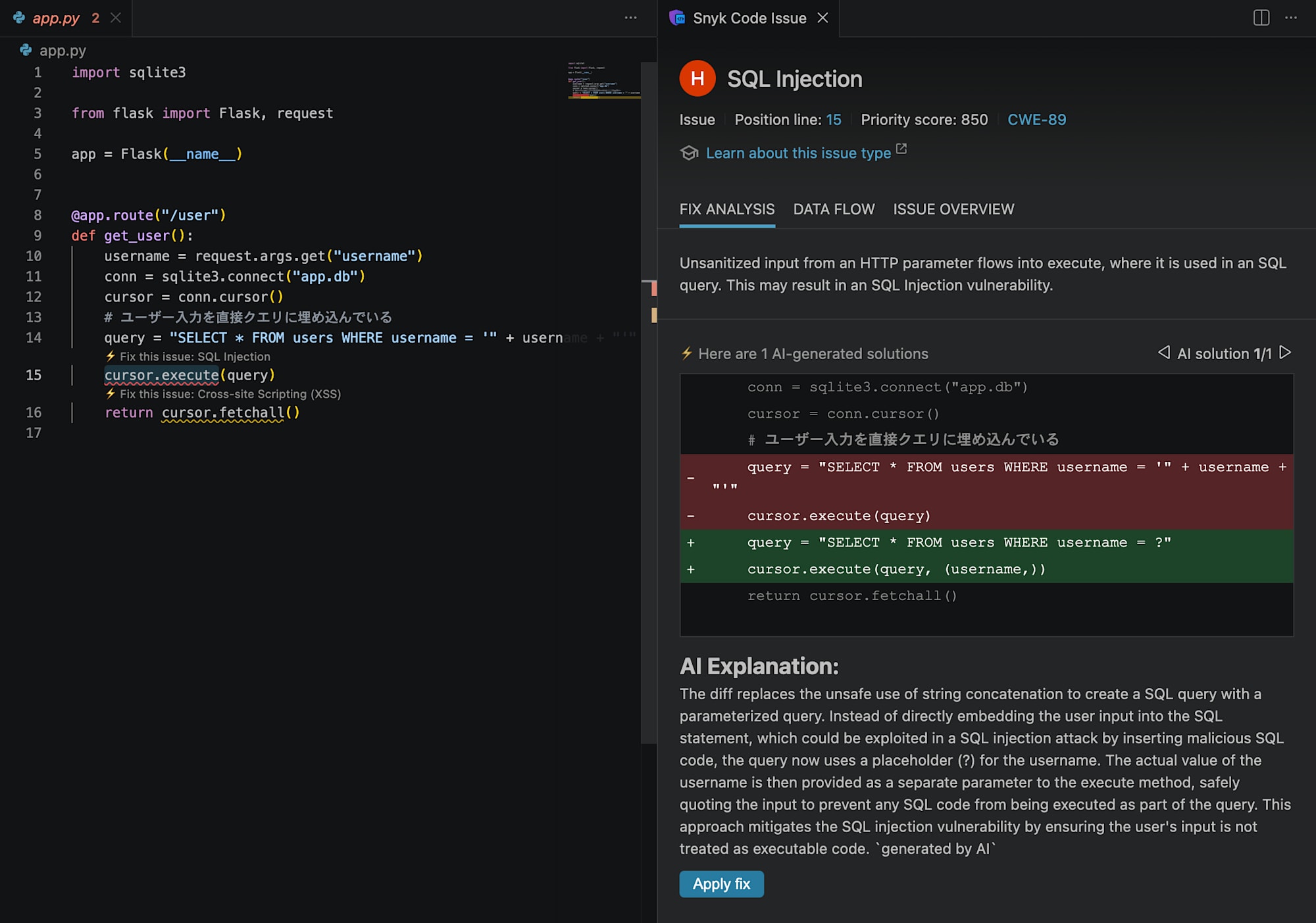Click the app.py breadcrumb label
Image resolution: width=1316 pixels, height=923 pixels.
pos(63,51)
